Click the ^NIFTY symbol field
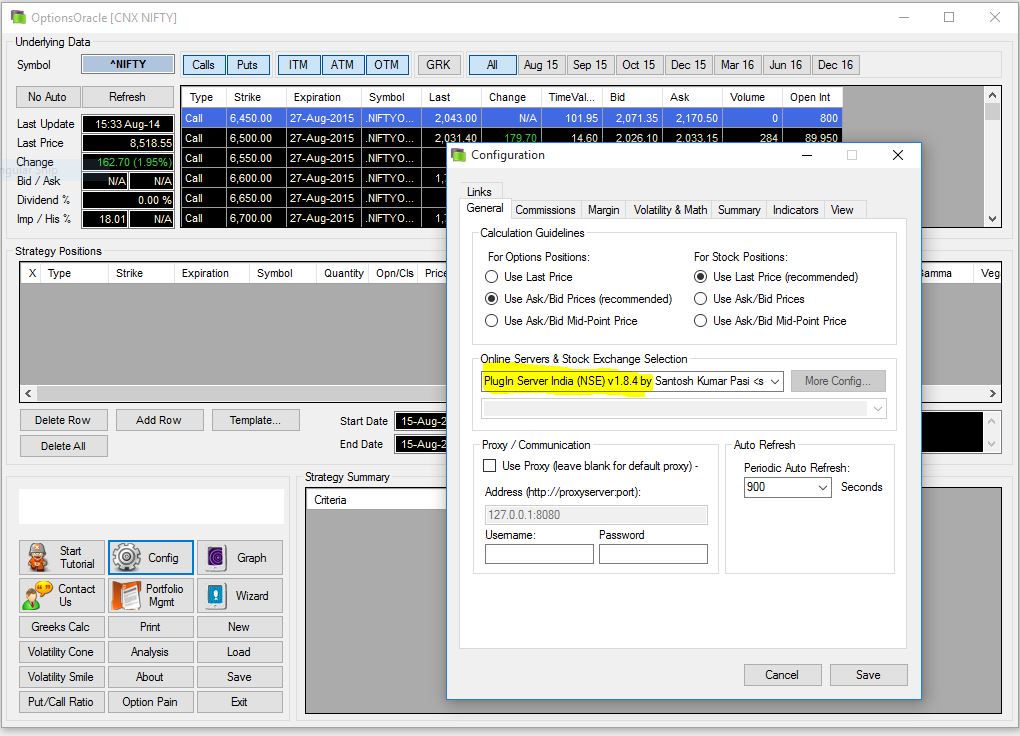 pyautogui.click(x=128, y=64)
